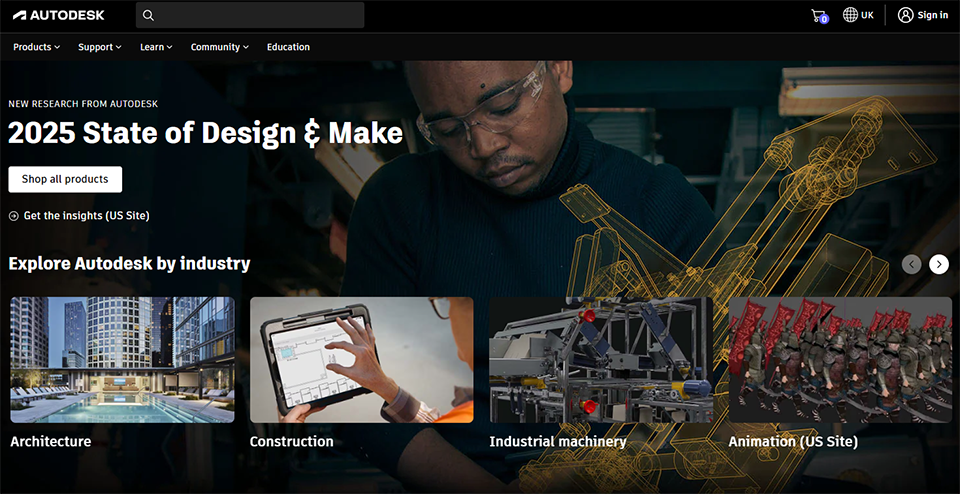Open the Animation (US Site) thumbnail
The height and width of the screenshot is (494, 960).
click(x=841, y=360)
